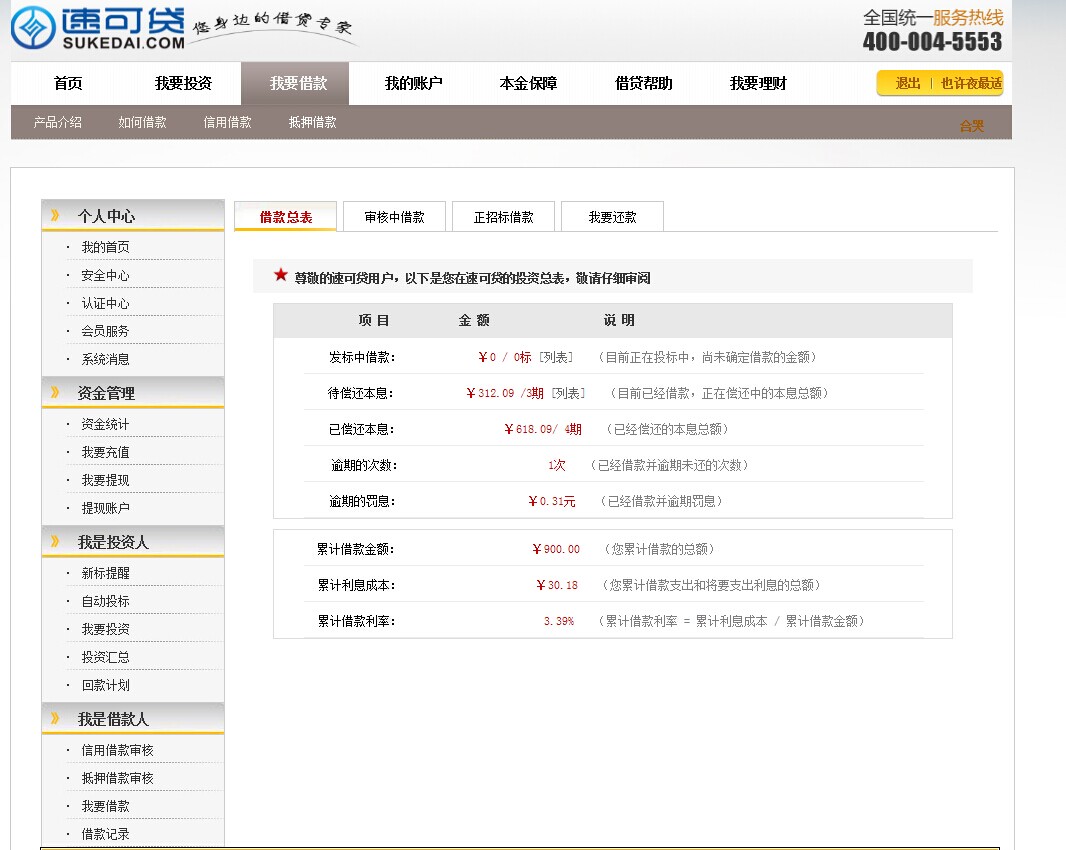This screenshot has height=850, width=1066.
Task: Select 自动投标 in the sidebar
Action: (x=105, y=601)
